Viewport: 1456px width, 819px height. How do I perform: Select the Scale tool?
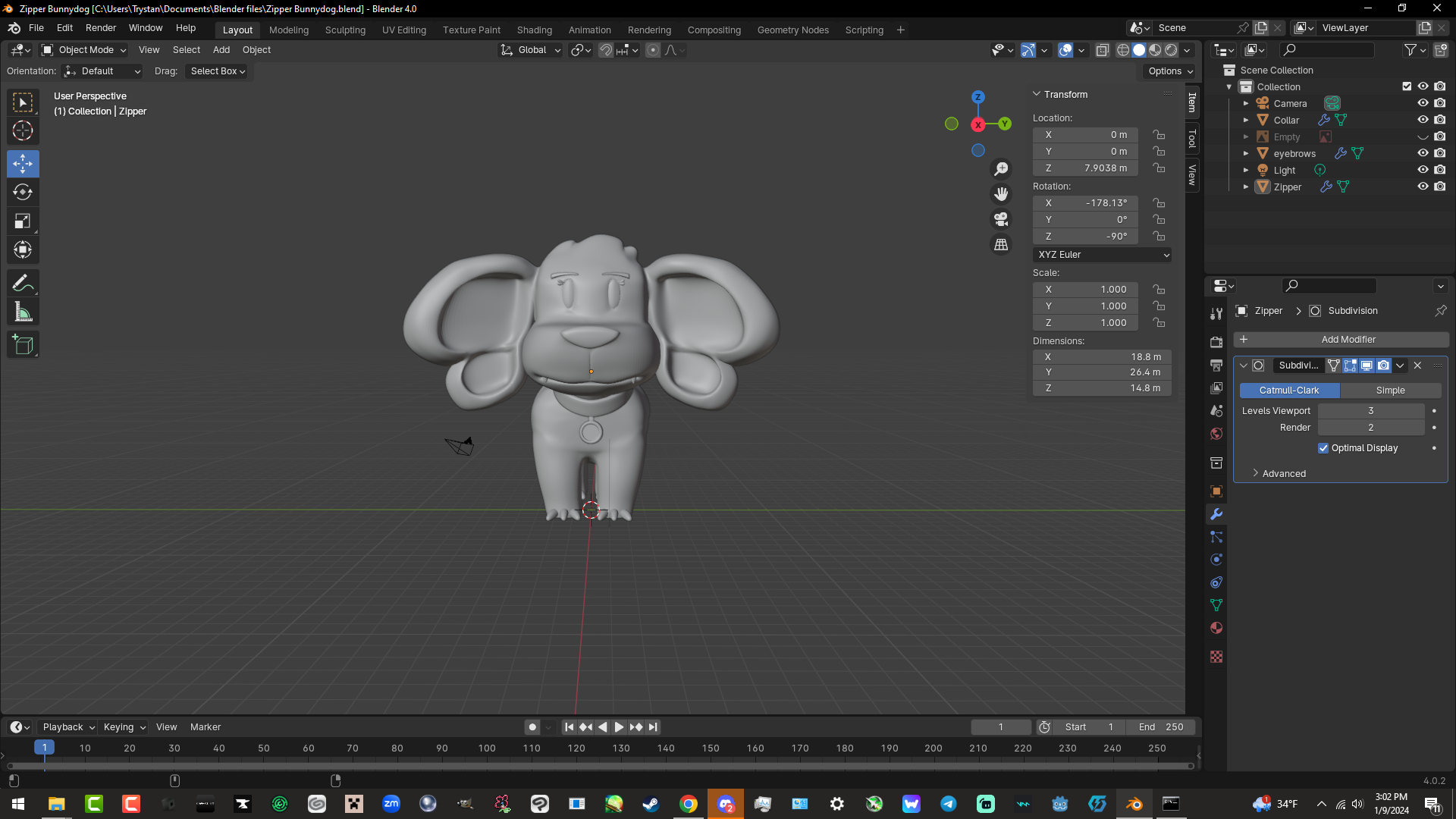(x=23, y=221)
